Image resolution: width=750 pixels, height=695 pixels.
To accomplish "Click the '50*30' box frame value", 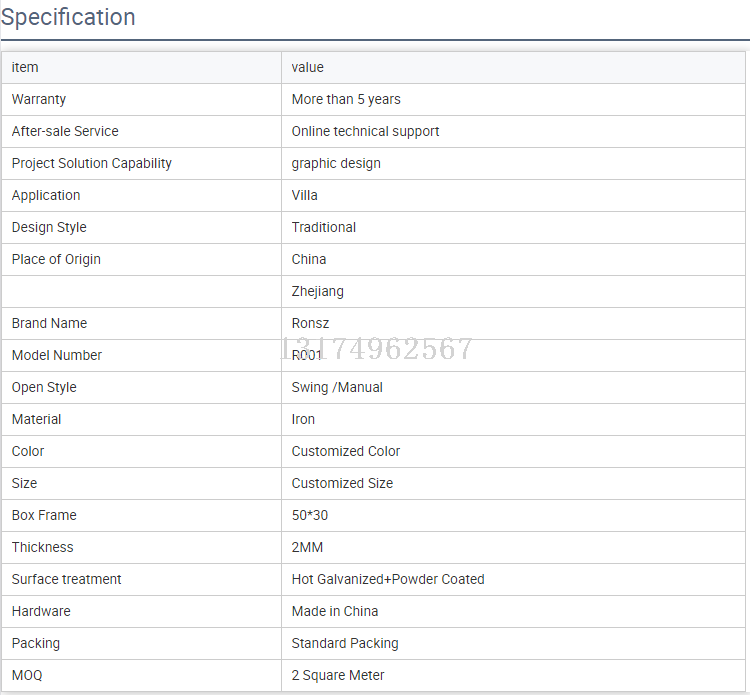I will pyautogui.click(x=309, y=515).
